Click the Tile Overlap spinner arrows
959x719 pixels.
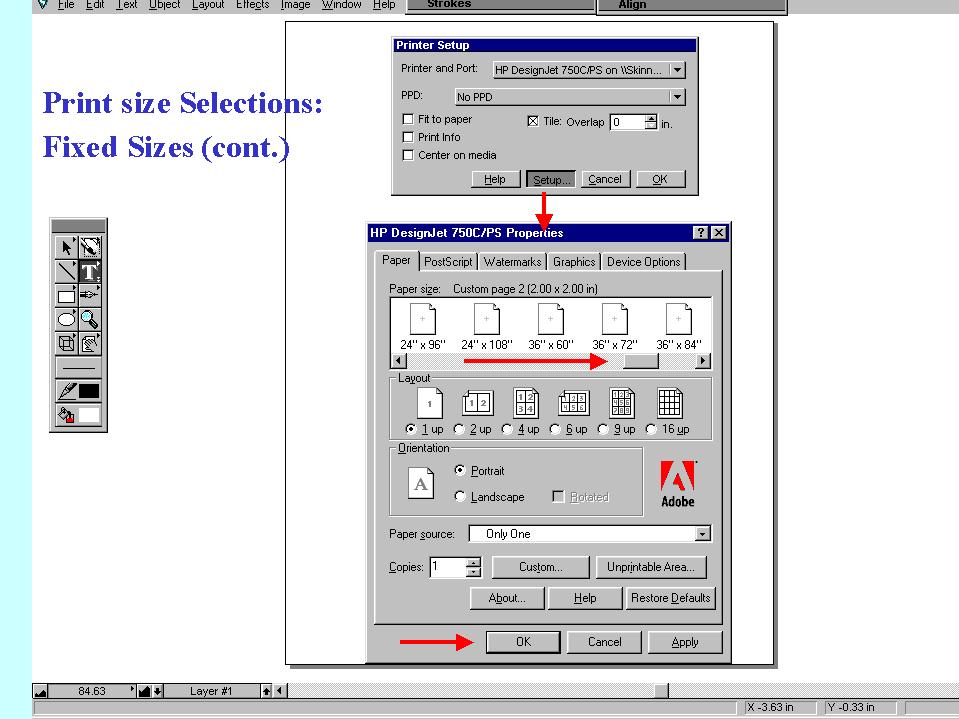point(651,122)
